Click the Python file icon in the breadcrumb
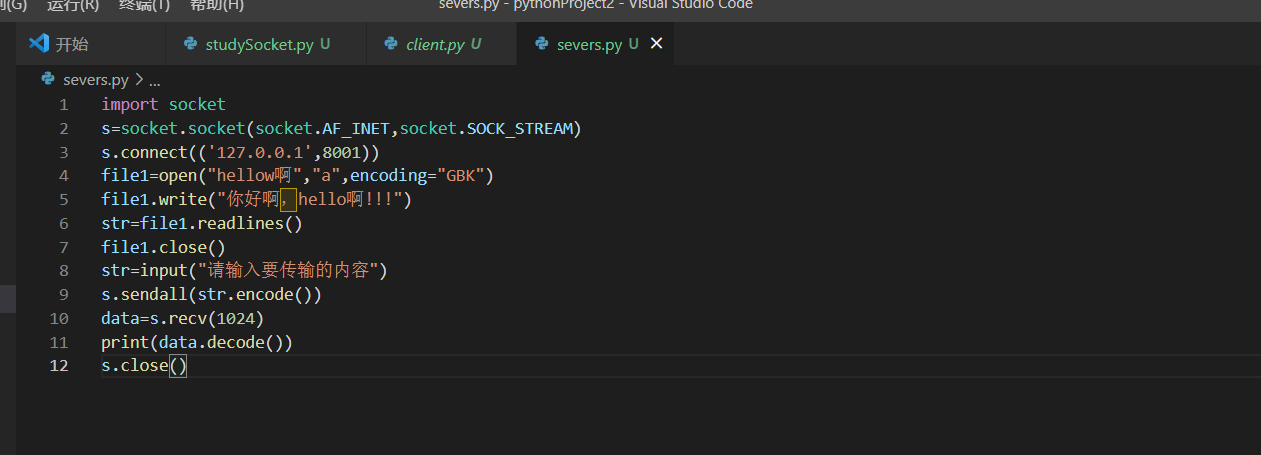The image size is (1261, 455). (47, 79)
